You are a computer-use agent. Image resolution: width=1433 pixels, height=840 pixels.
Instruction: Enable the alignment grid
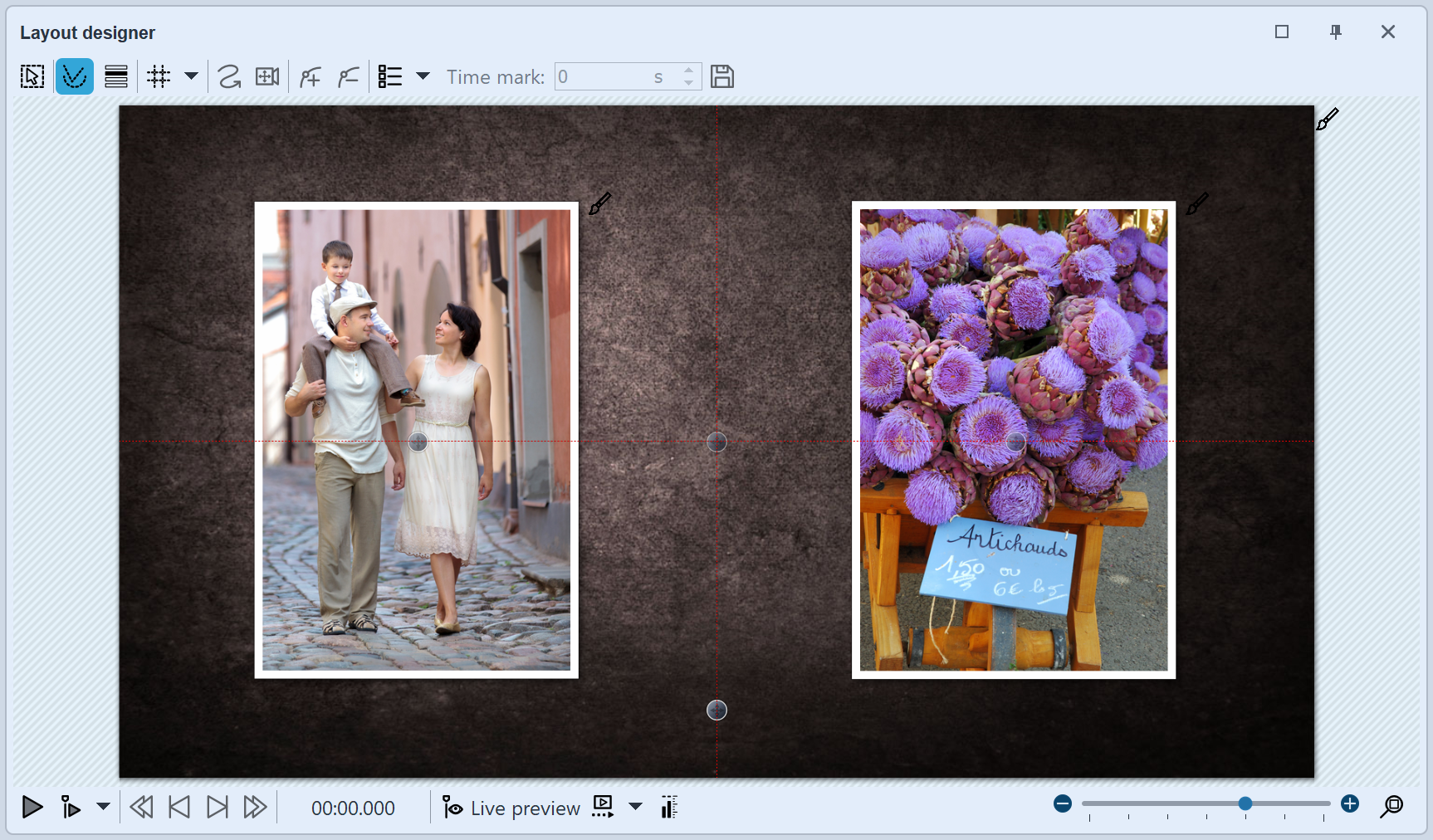point(158,76)
